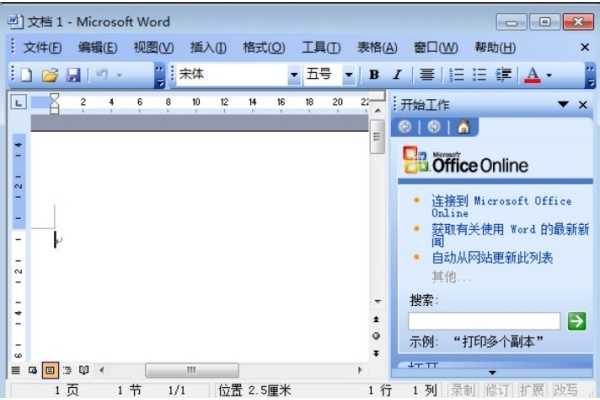Switch to Reading layout view
The height and width of the screenshot is (400, 600).
pos(84,370)
